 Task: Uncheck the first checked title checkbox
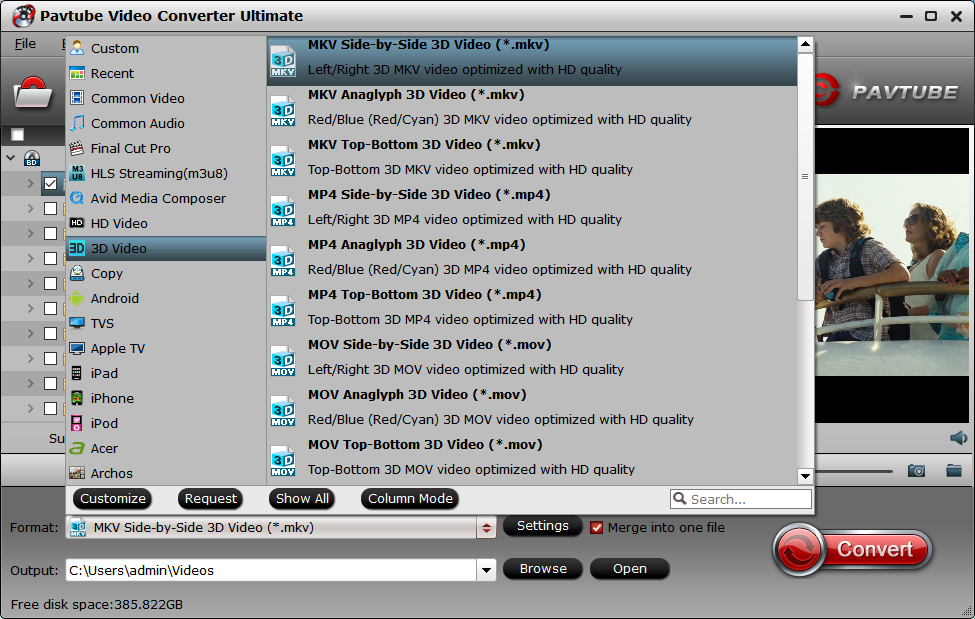[50, 183]
